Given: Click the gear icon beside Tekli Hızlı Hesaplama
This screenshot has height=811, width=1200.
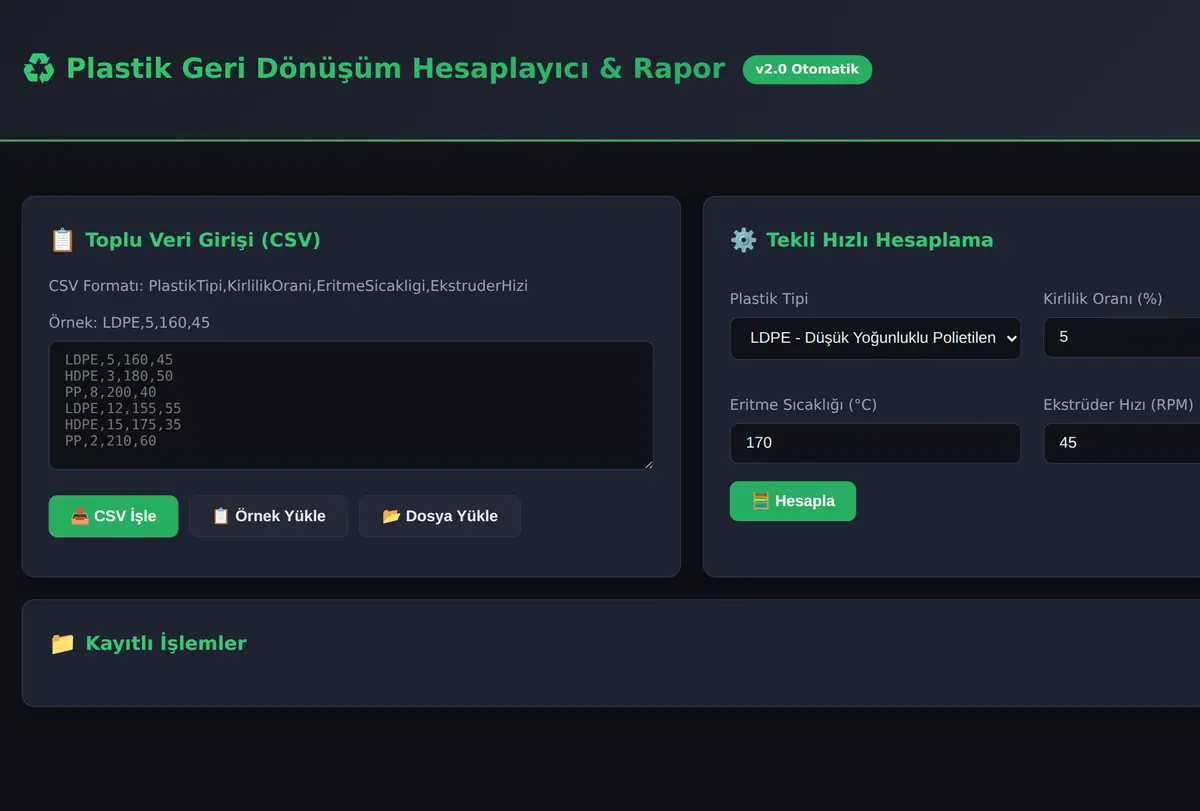Looking at the screenshot, I should pos(743,240).
